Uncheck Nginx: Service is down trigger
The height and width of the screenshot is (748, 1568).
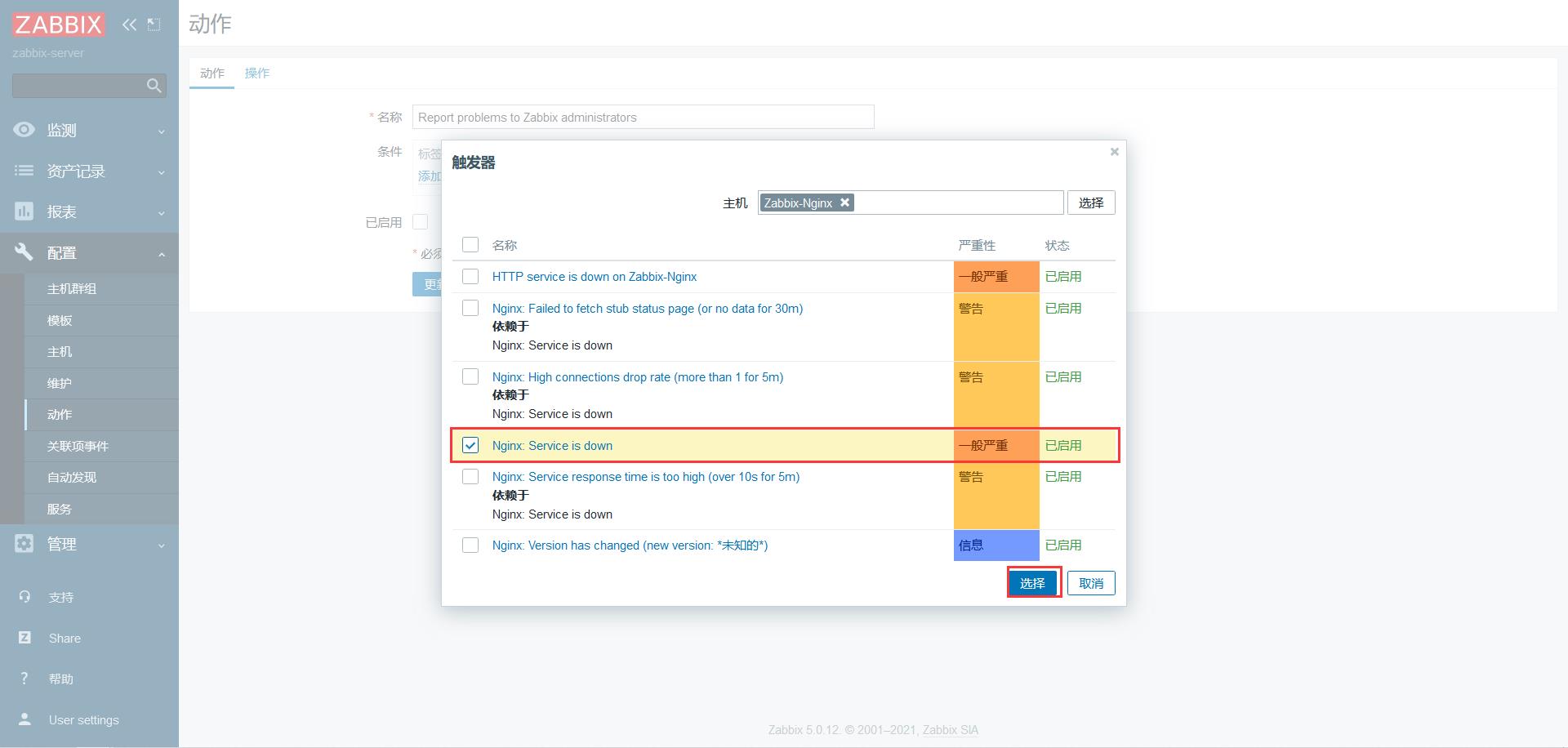470,446
